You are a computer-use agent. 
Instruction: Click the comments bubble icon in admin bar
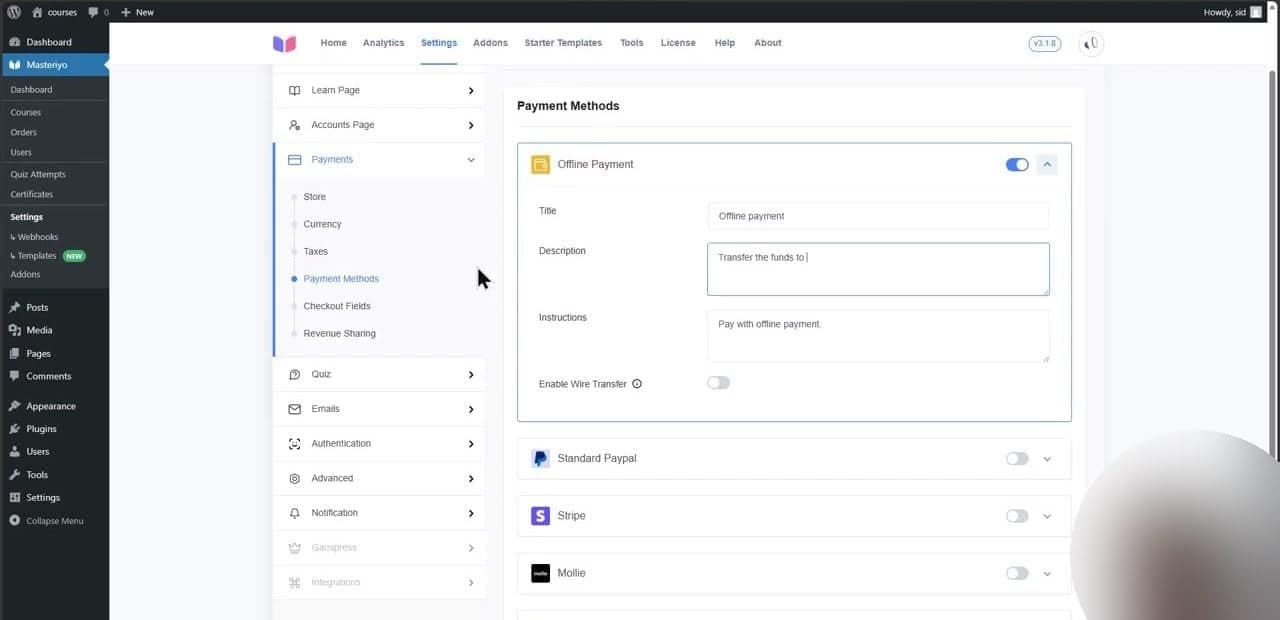point(93,12)
